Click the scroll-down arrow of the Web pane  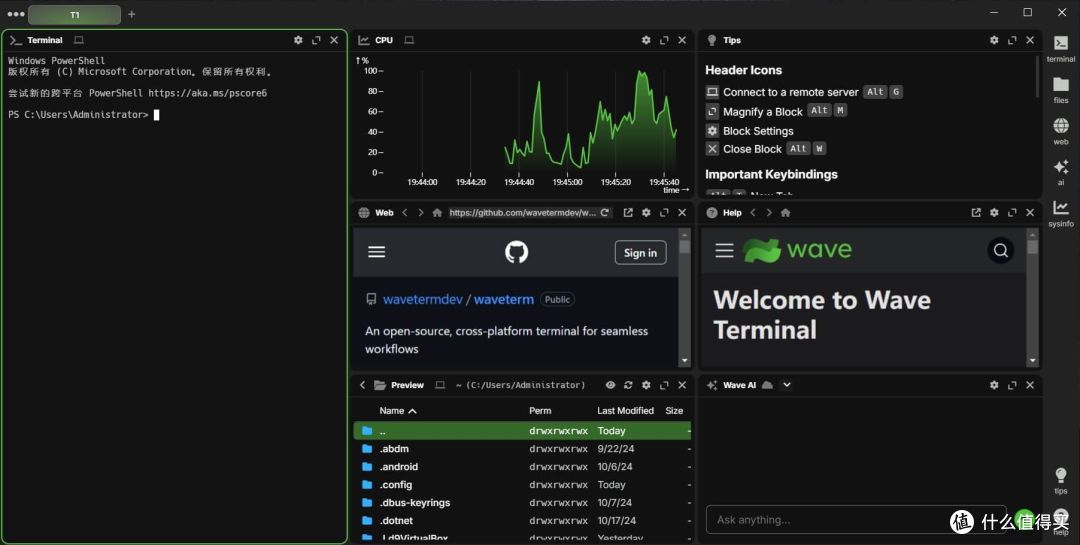(684, 360)
